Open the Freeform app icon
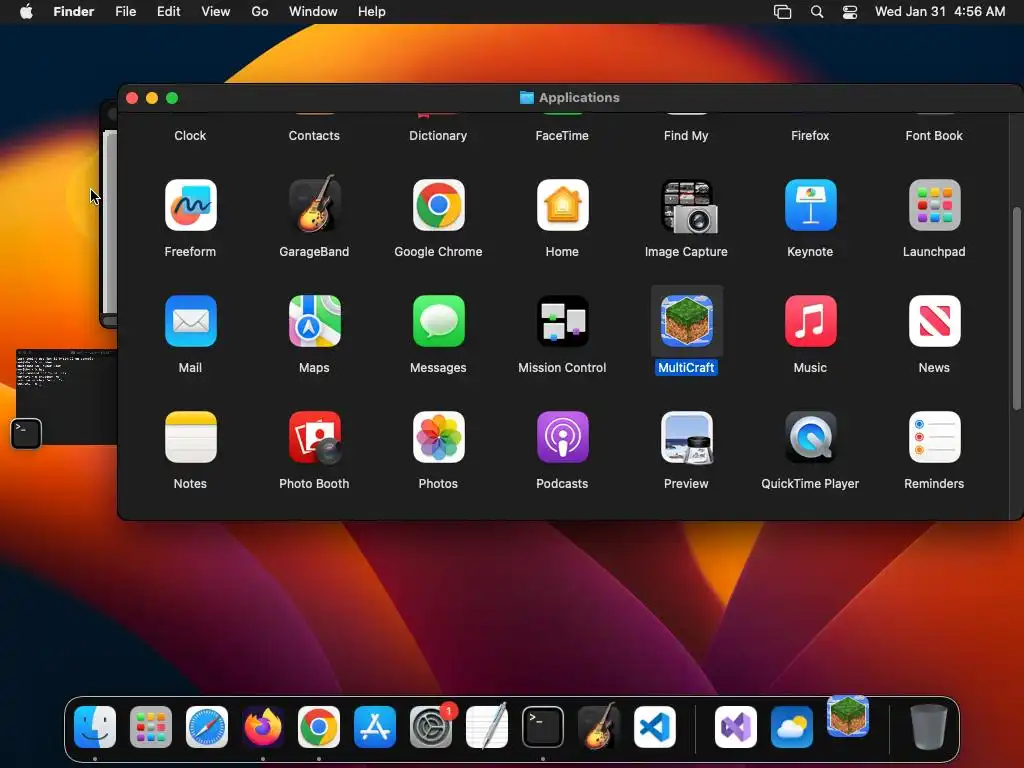 [190, 205]
